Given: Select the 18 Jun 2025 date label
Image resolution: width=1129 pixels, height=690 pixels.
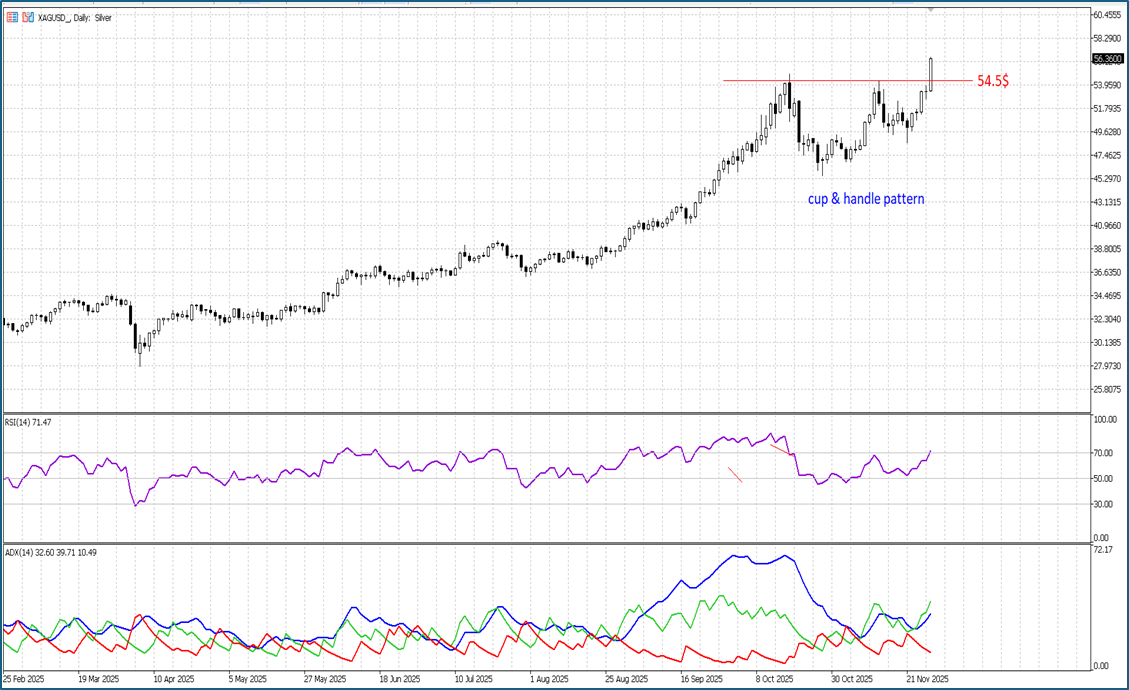Looking at the screenshot, I should (x=400, y=678).
